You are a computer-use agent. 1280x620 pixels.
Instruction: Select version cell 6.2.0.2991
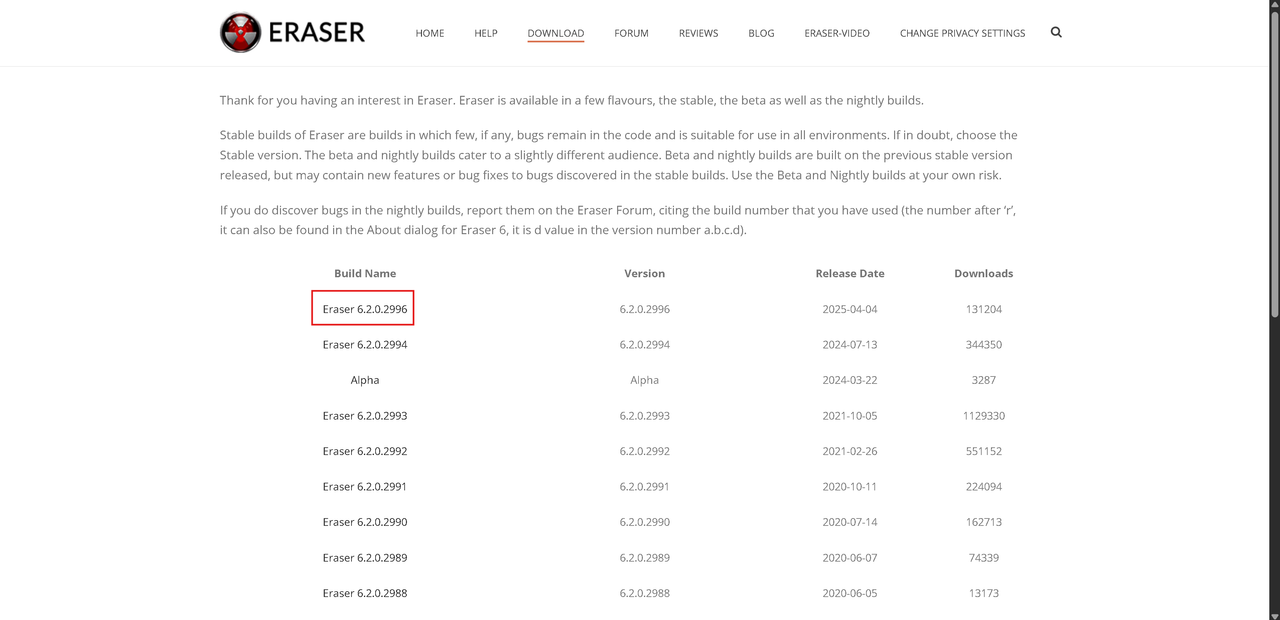[x=645, y=486]
